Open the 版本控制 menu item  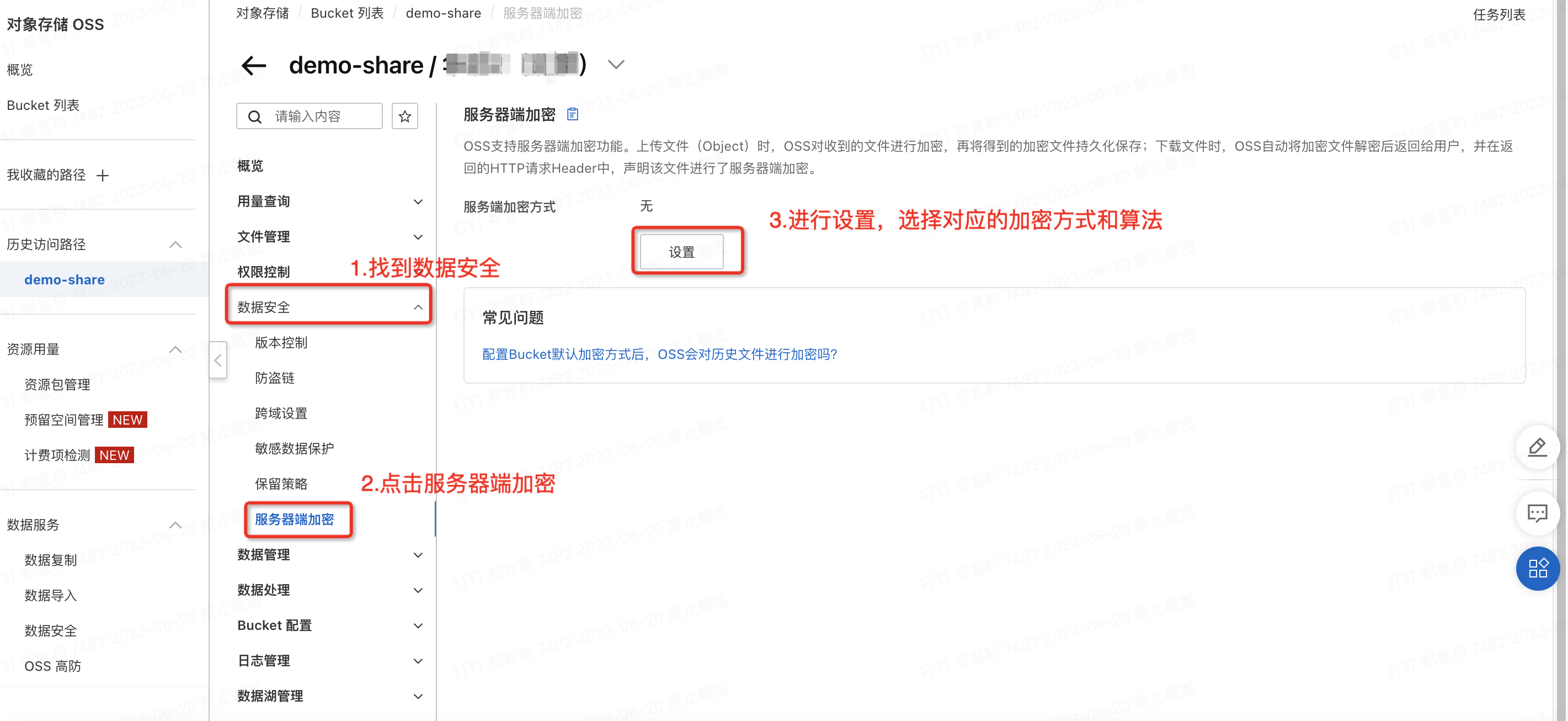click(281, 343)
